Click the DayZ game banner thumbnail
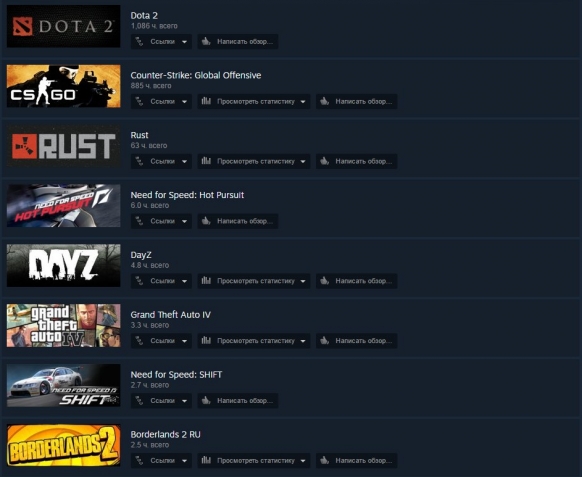This screenshot has width=582, height=477. click(x=63, y=265)
